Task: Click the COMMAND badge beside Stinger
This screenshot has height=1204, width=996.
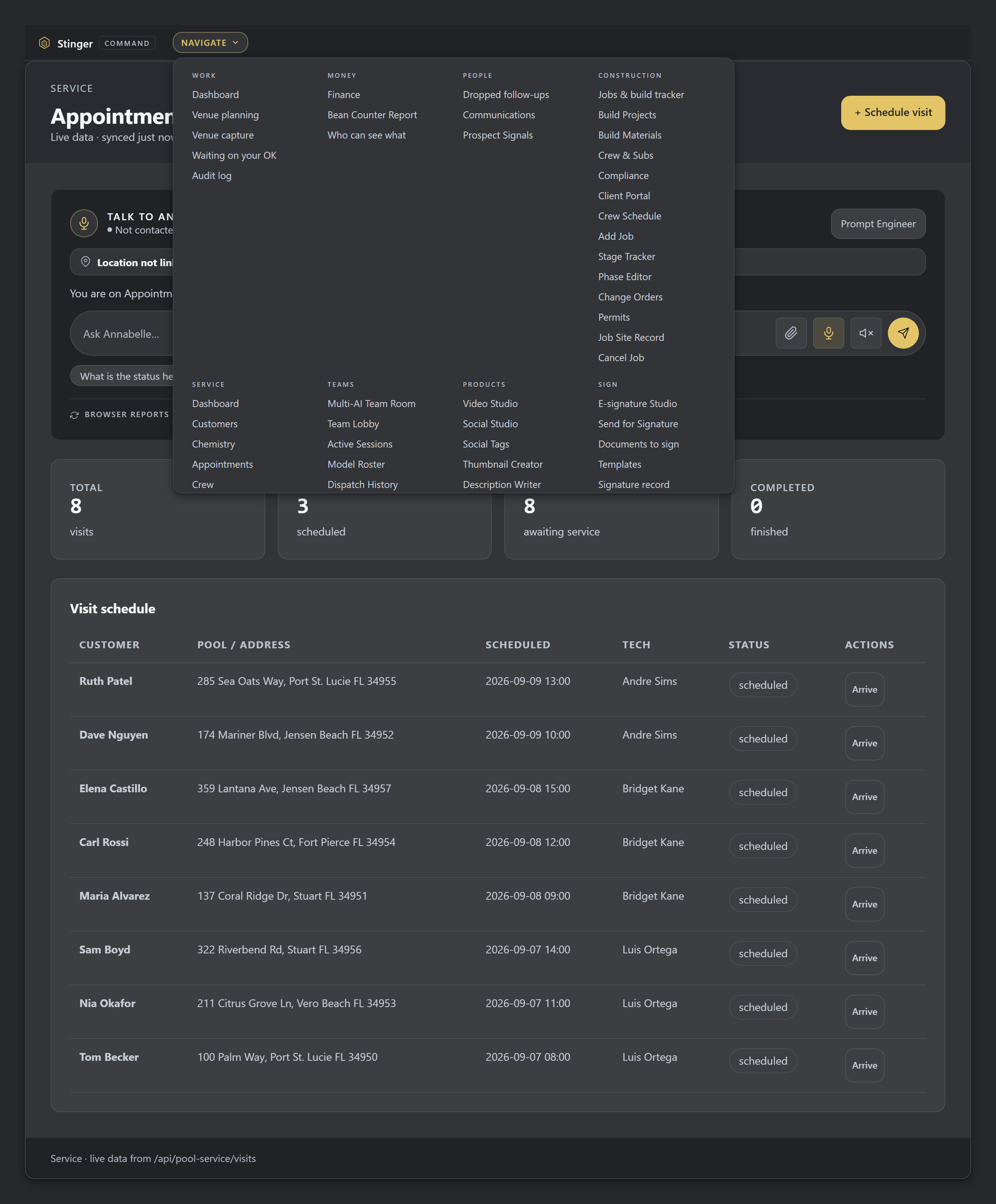Action: point(127,43)
